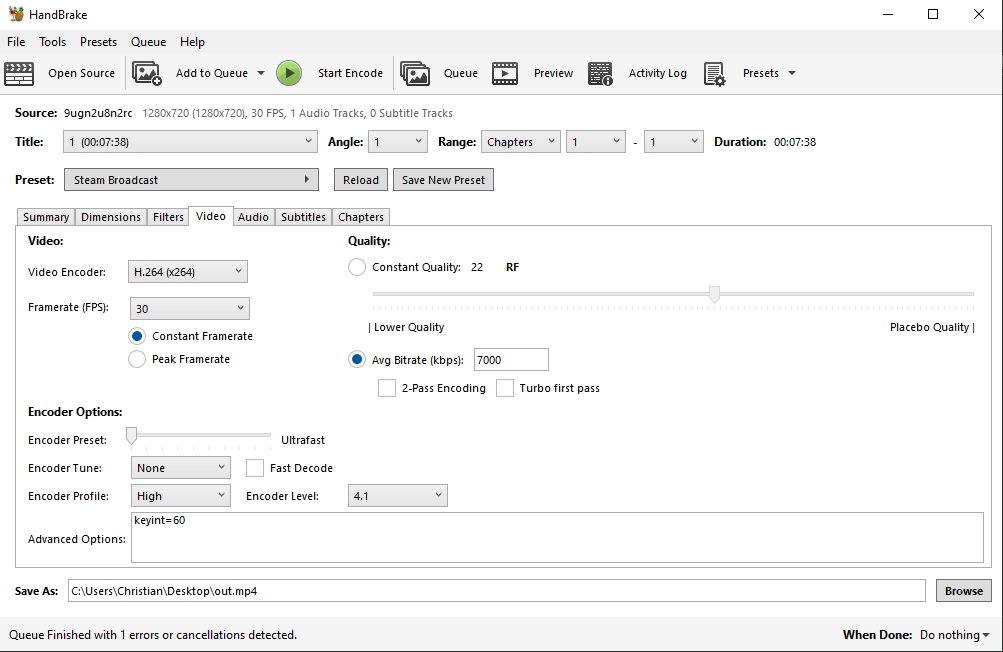
Task: Switch to the Dimensions tab
Action: point(111,217)
